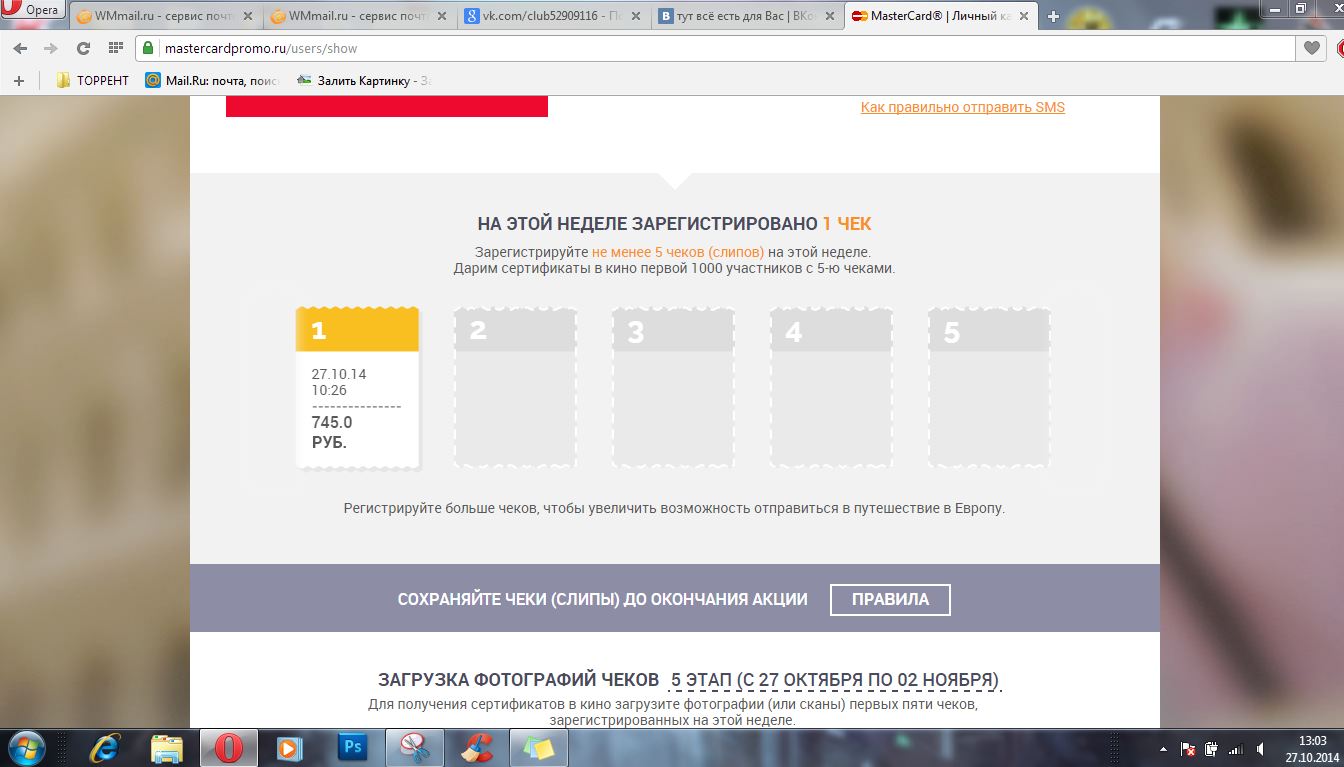Go forward in browser history

[50, 48]
